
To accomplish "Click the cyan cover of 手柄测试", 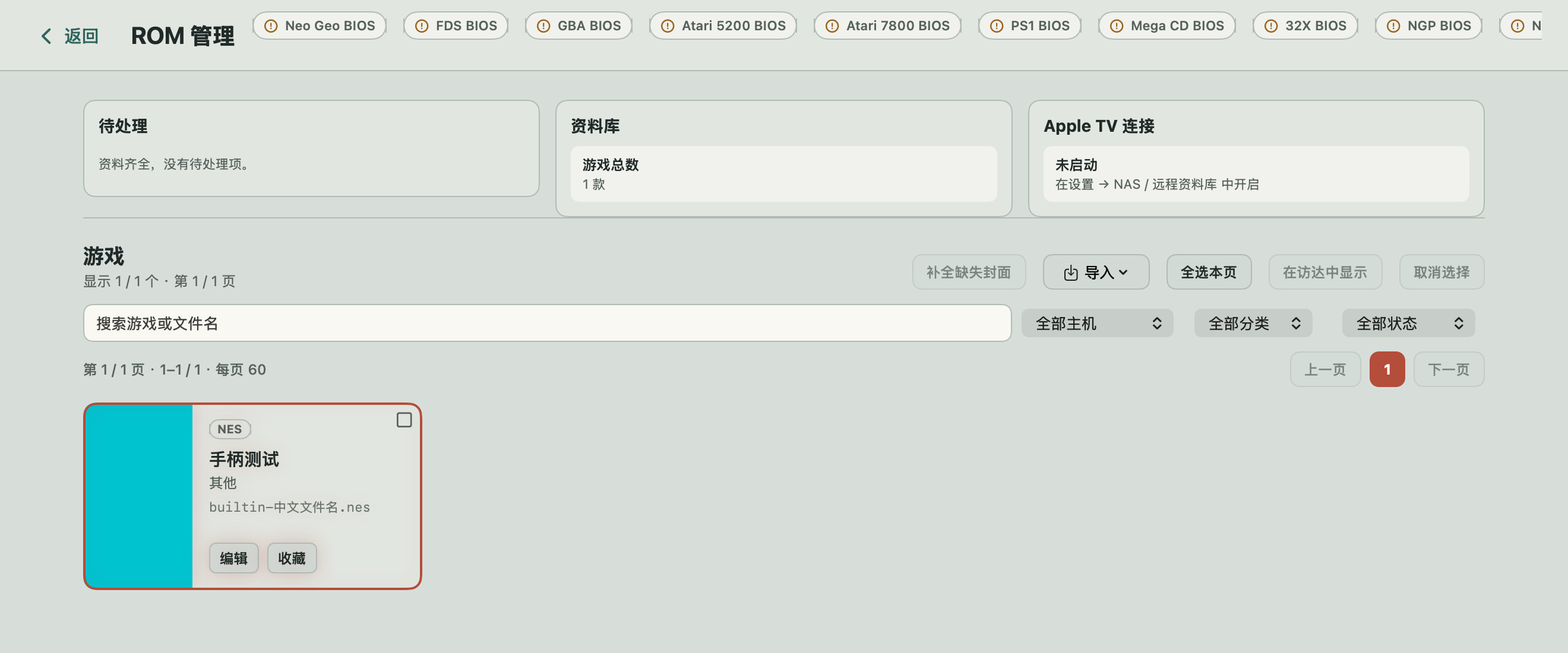I will [x=139, y=496].
